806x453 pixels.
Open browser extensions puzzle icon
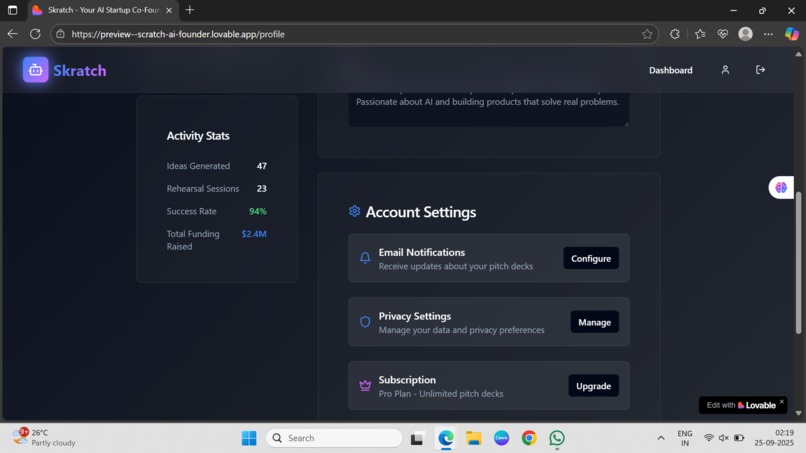coord(674,34)
